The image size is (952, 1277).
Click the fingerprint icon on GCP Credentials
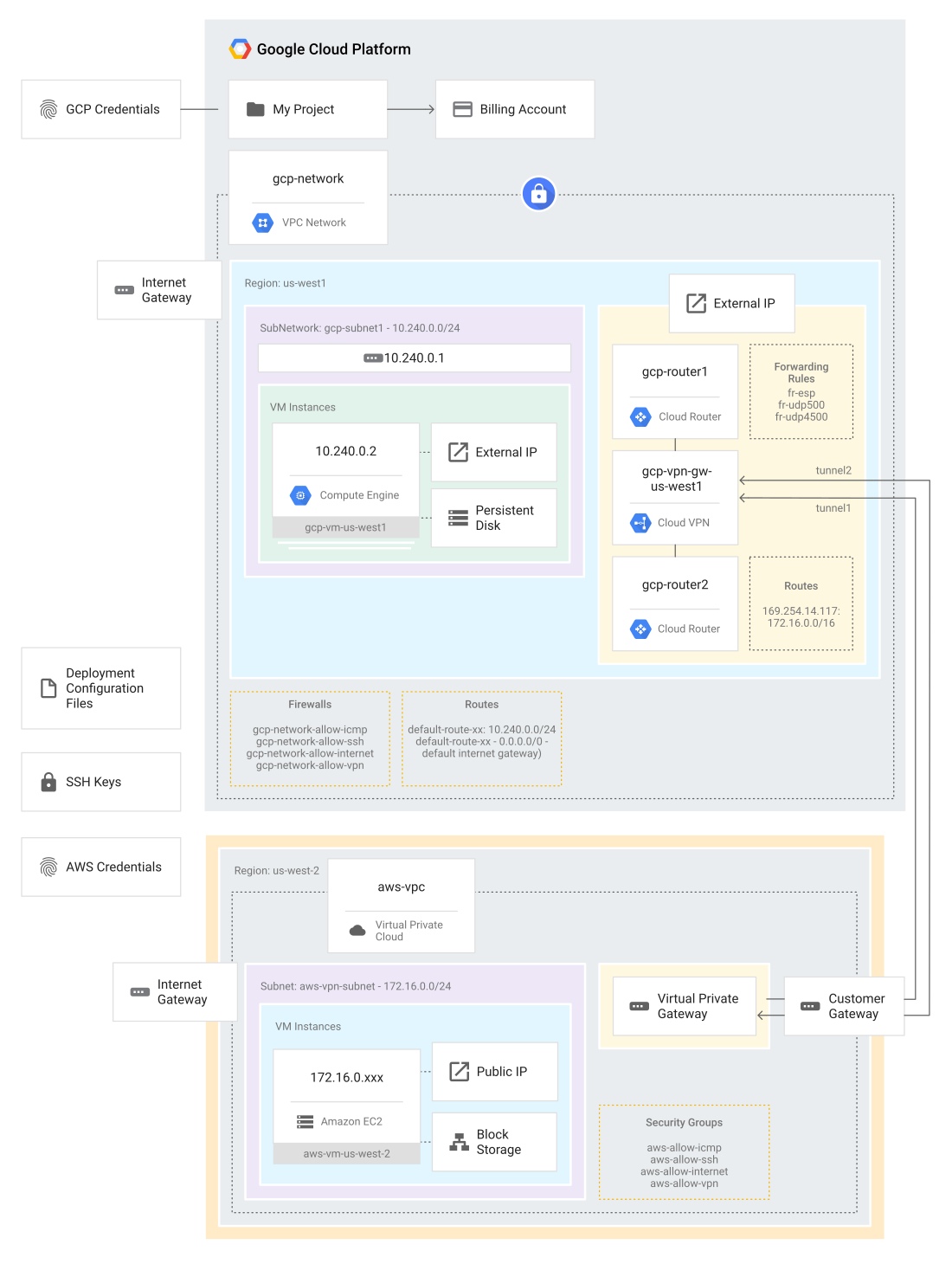pos(48,109)
